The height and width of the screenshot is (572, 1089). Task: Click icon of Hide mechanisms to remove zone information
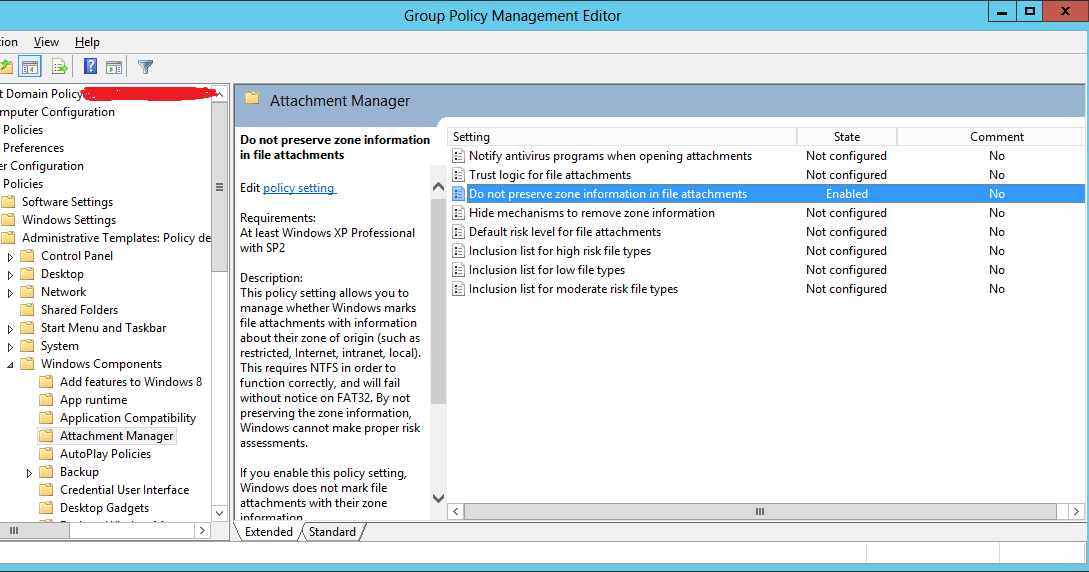(458, 213)
